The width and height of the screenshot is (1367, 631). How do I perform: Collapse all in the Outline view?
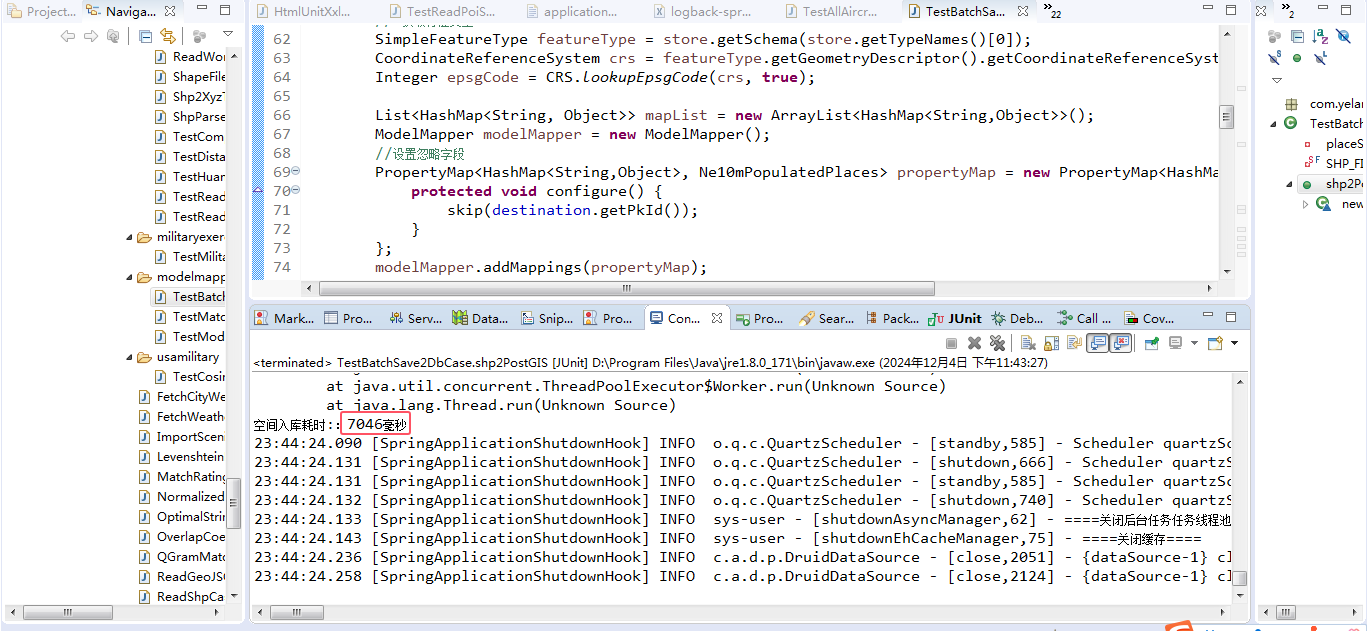pyautogui.click(x=1297, y=36)
